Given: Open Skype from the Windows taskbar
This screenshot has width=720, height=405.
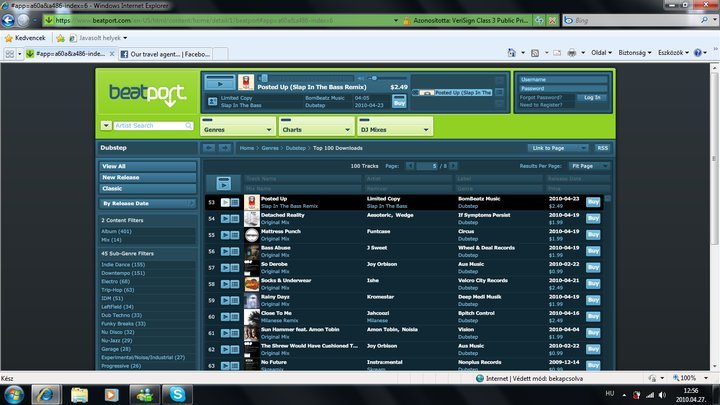Looking at the screenshot, I should [x=177, y=394].
